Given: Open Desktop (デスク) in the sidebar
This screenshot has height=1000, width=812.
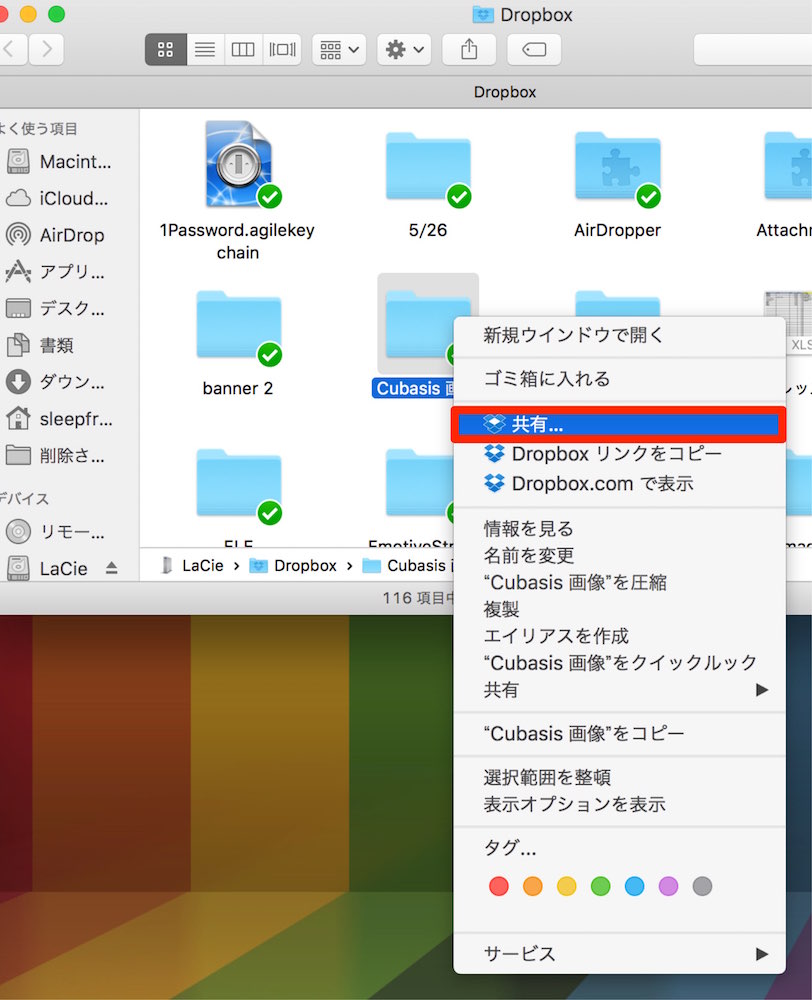Looking at the screenshot, I should coord(55,309).
